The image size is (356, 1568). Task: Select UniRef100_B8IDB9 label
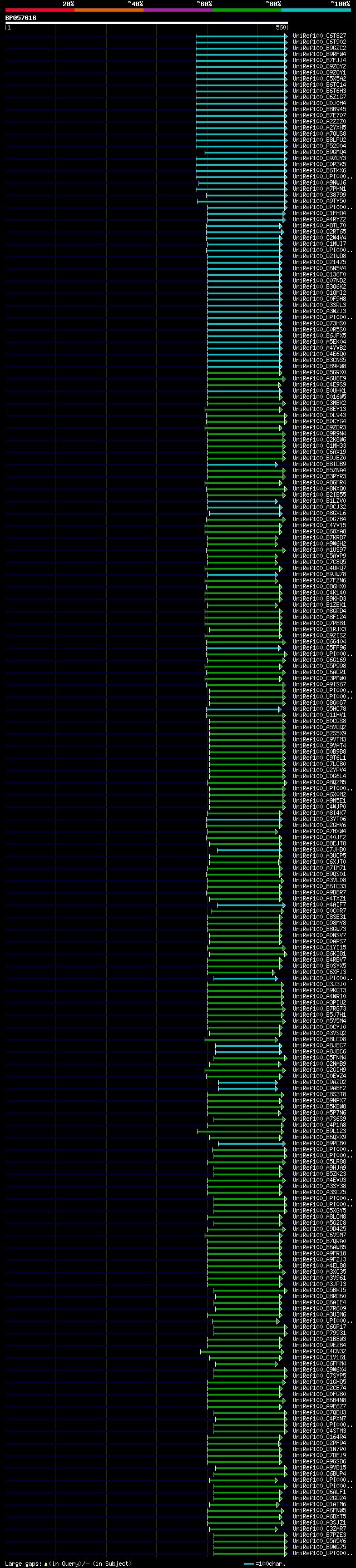click(x=319, y=464)
